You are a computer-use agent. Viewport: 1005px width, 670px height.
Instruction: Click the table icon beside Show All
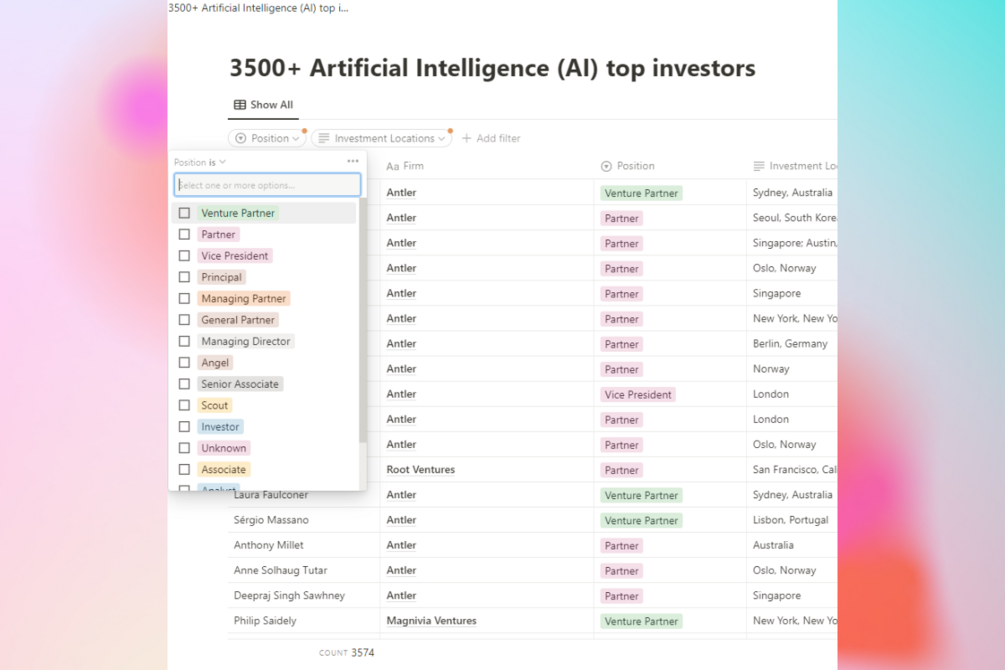tap(240, 105)
